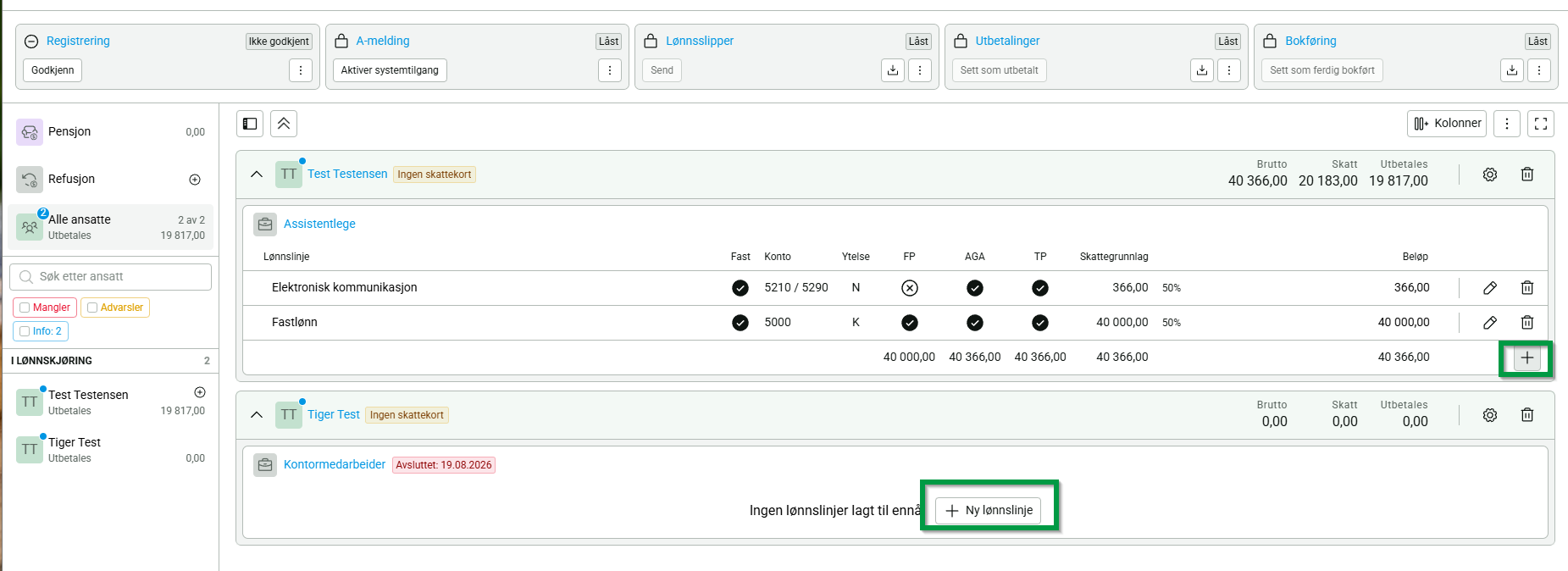This screenshot has width=1568, height=571.
Task: Collapse the Tiger Test employee section
Action: [x=257, y=415]
